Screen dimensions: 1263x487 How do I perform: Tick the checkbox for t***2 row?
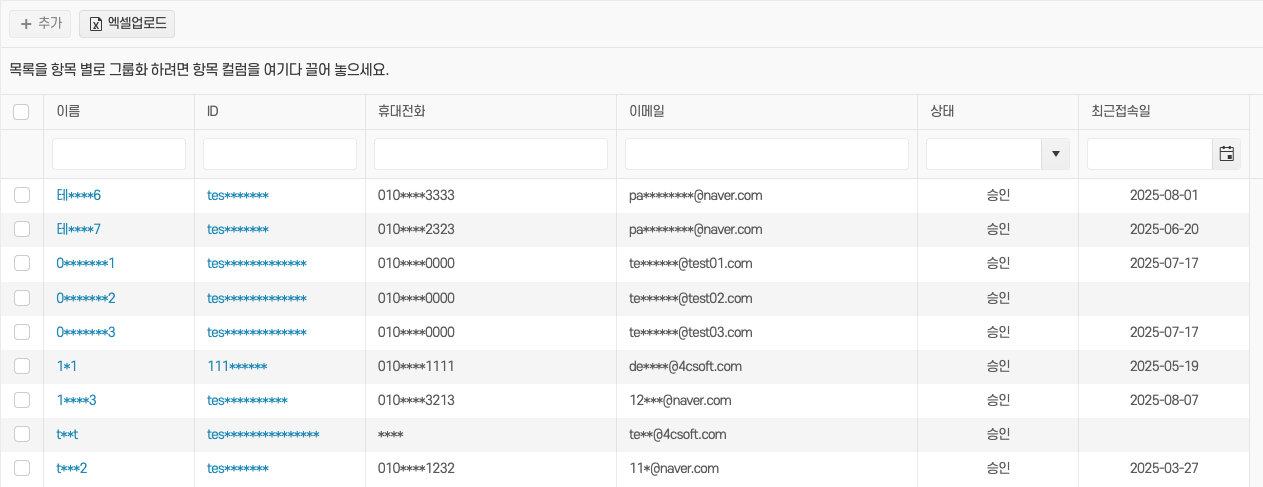pos(21,468)
